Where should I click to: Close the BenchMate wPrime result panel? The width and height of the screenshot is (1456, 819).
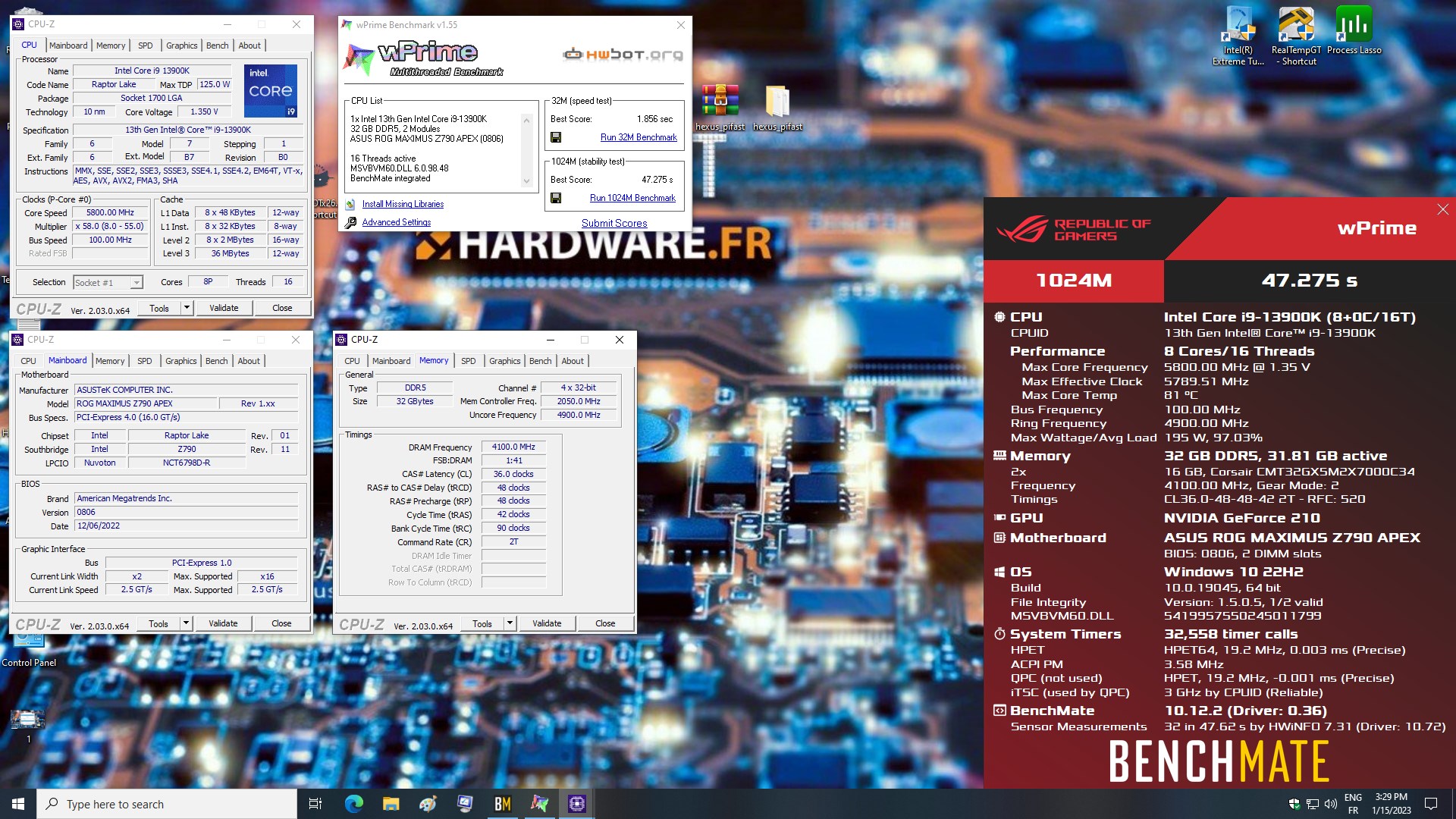tap(1442, 210)
